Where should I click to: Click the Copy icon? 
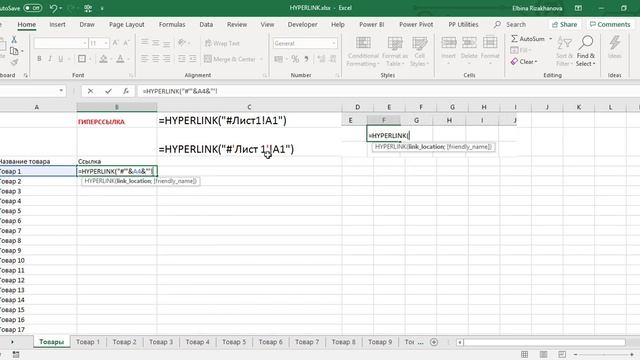14,51
